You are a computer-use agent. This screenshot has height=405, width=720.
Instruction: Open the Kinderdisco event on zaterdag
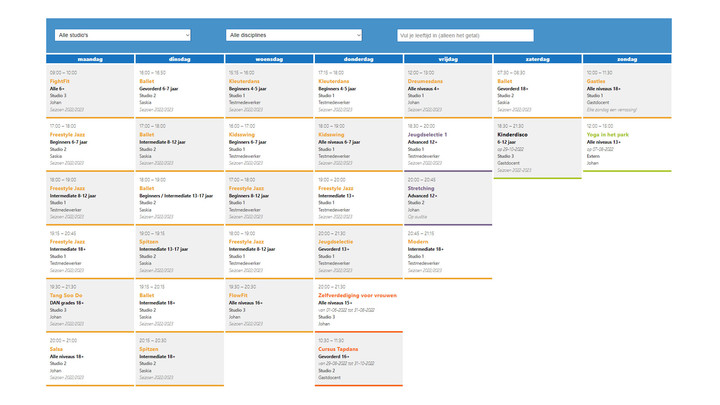coord(538,148)
